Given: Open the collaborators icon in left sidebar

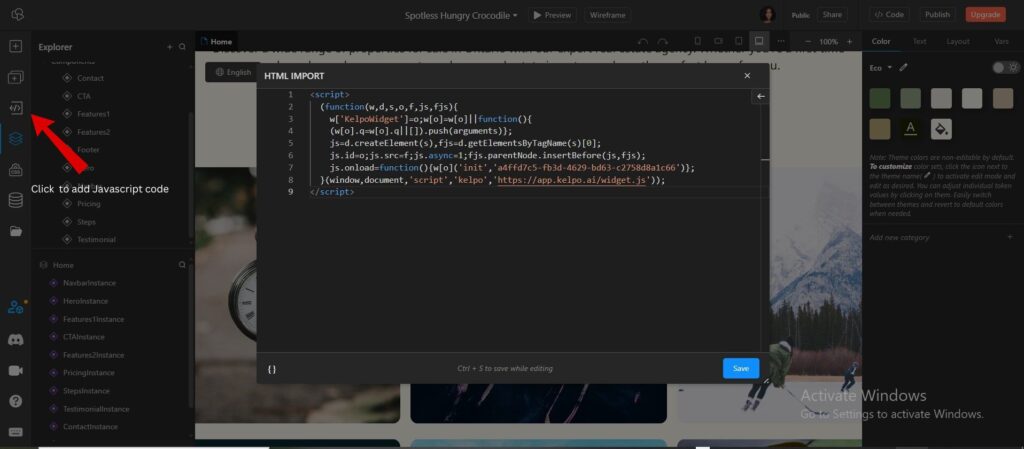Looking at the screenshot, I should (x=16, y=308).
